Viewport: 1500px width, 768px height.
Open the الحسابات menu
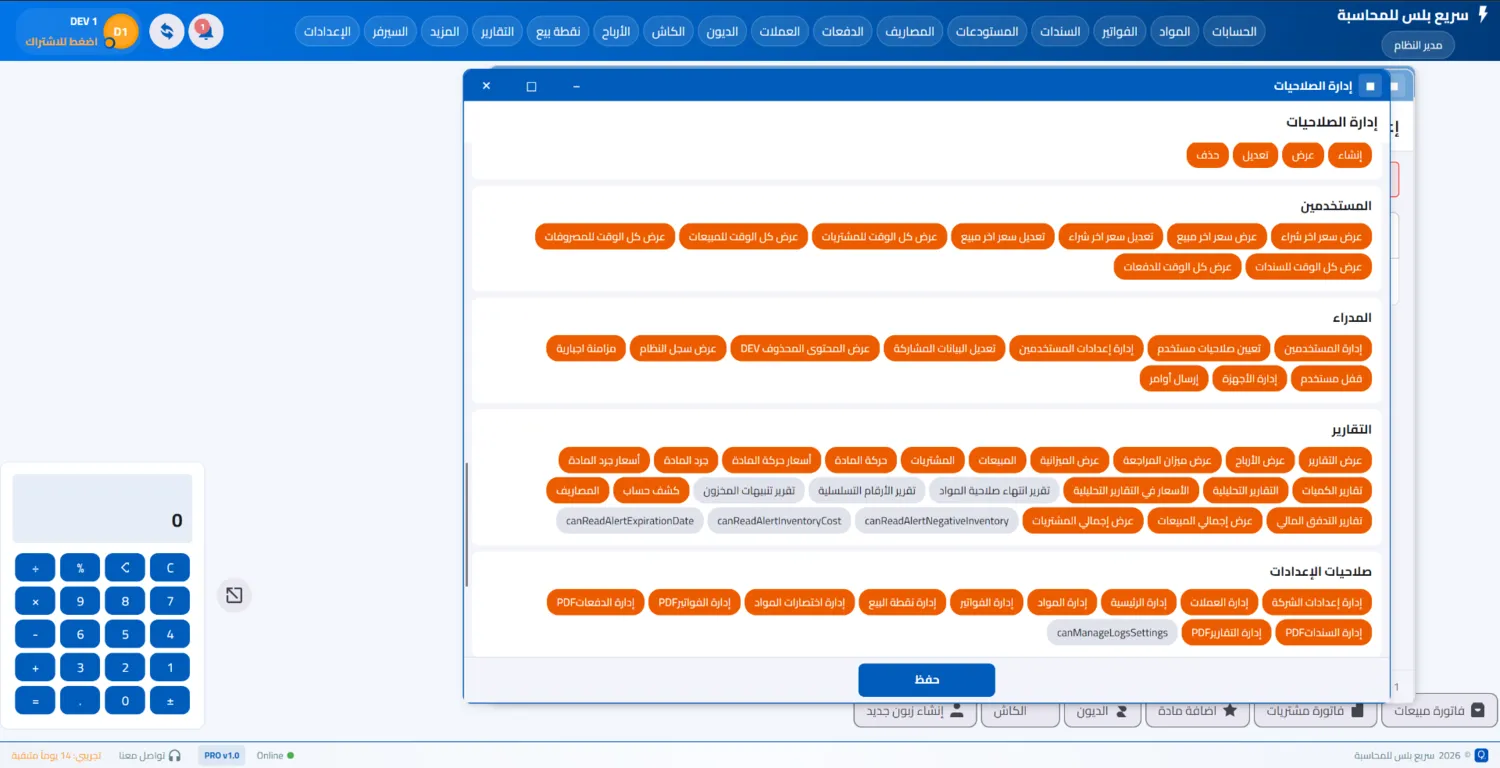pos(1234,31)
